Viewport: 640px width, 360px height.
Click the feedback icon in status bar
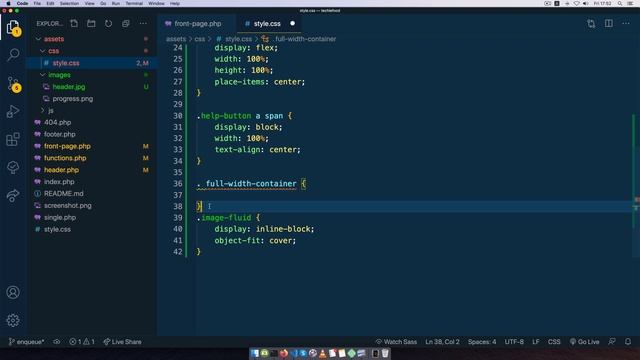611,342
